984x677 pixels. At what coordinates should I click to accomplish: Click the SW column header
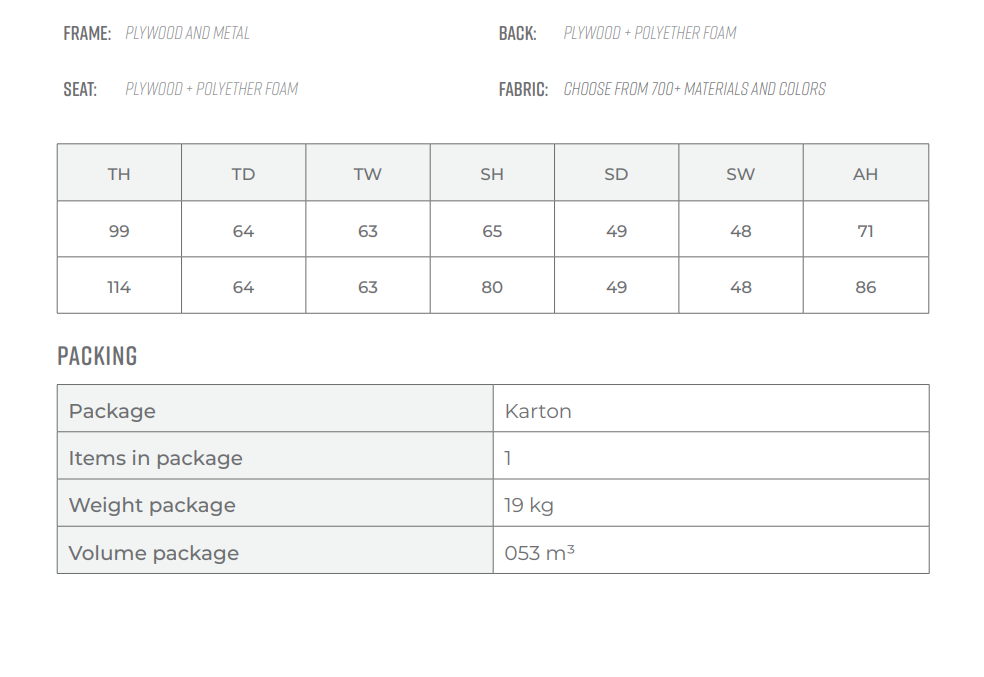pos(741,173)
